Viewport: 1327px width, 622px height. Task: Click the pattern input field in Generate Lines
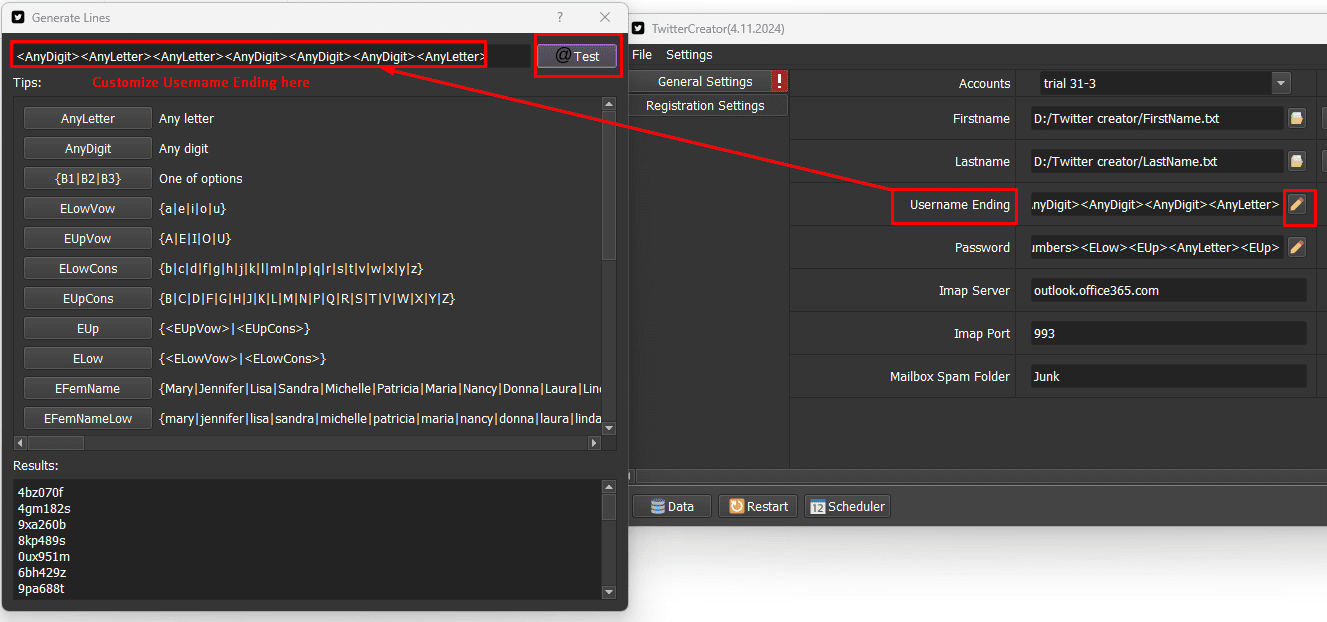click(x=270, y=56)
